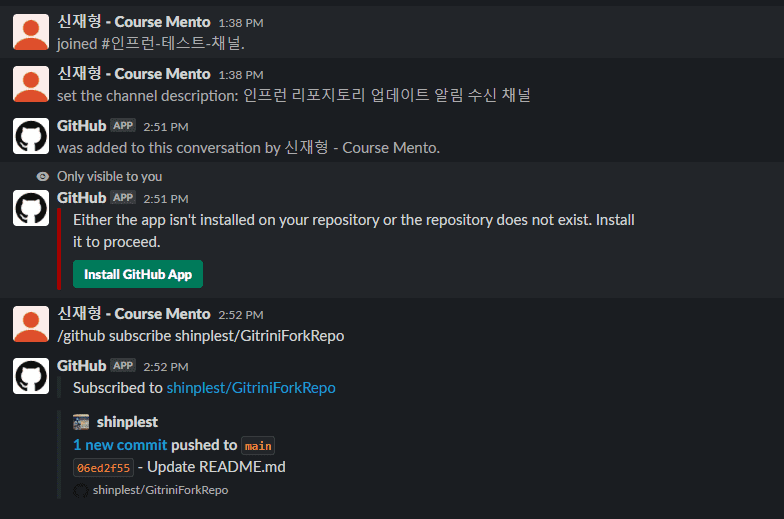This screenshot has width=784, height=519.
Task: Click GitHub avatar beside the install prompt message
Action: click(31, 208)
